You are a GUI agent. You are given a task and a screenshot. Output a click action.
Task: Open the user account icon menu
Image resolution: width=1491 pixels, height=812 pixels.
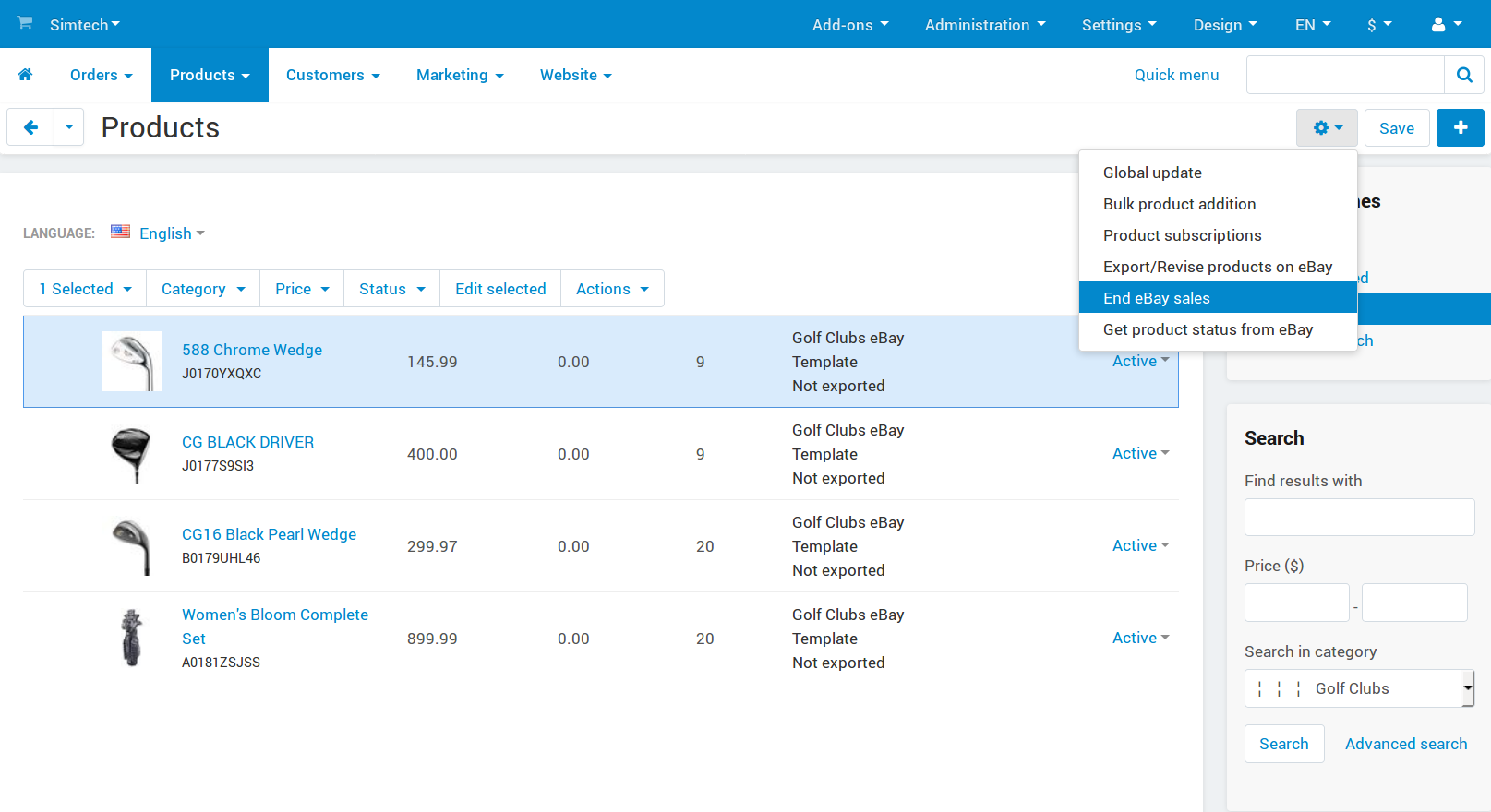(x=1446, y=25)
